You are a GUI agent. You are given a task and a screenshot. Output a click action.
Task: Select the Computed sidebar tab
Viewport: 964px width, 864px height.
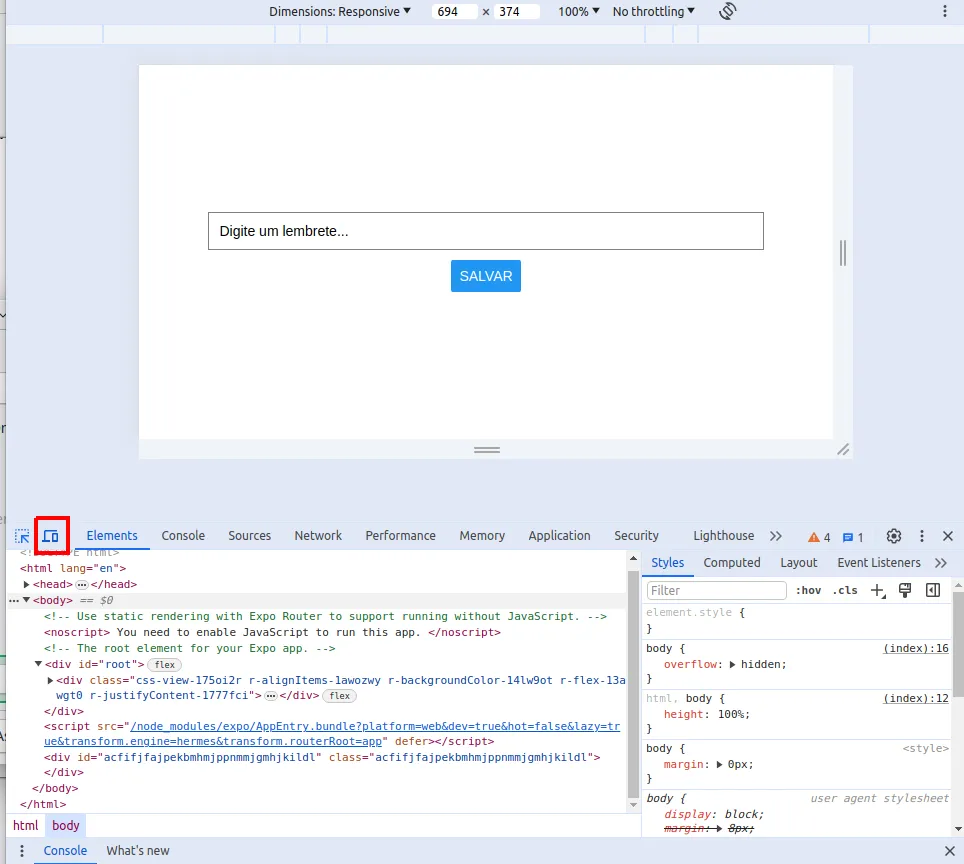[x=732, y=563]
